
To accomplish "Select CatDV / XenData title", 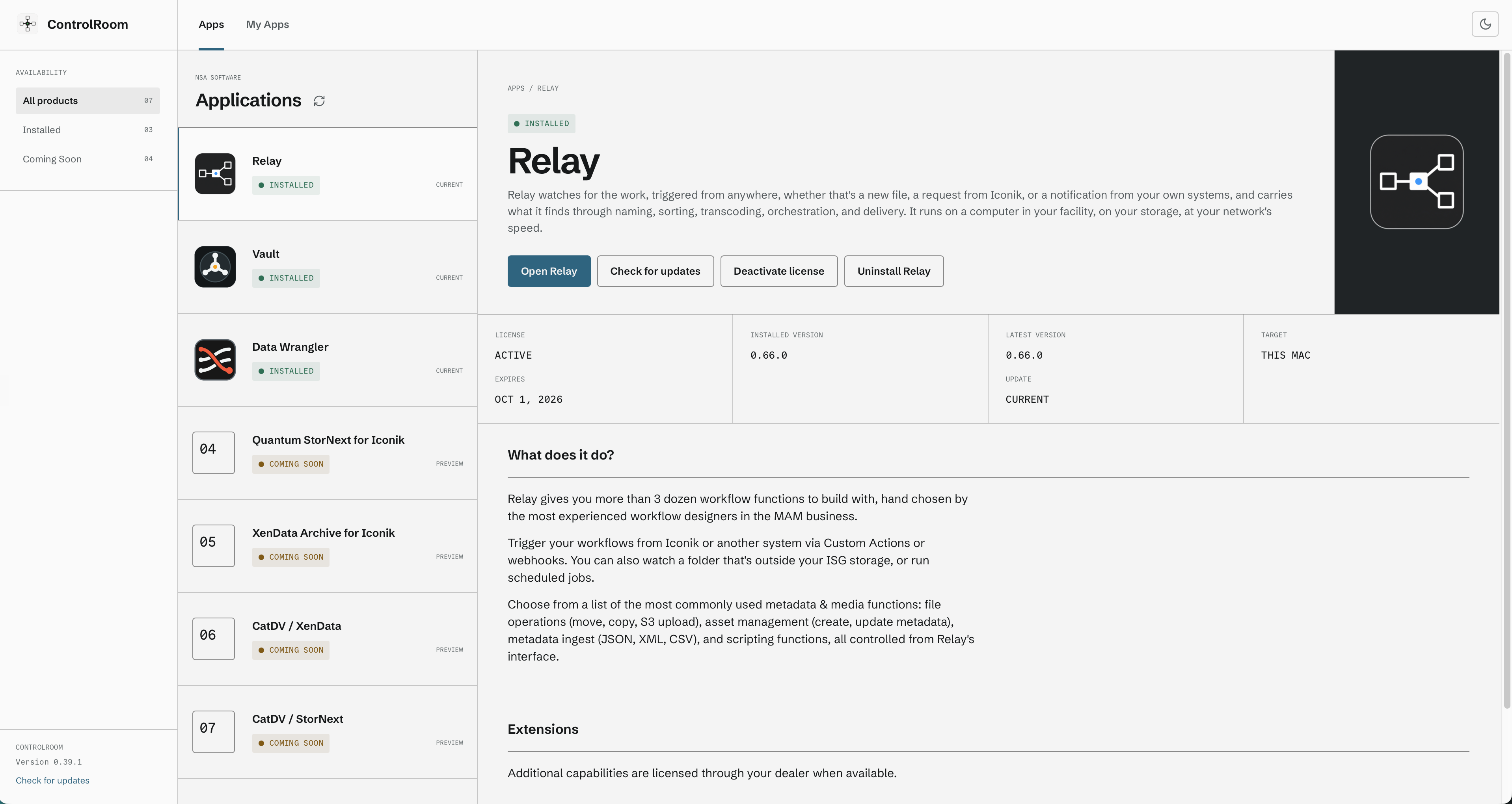I will pos(296,626).
